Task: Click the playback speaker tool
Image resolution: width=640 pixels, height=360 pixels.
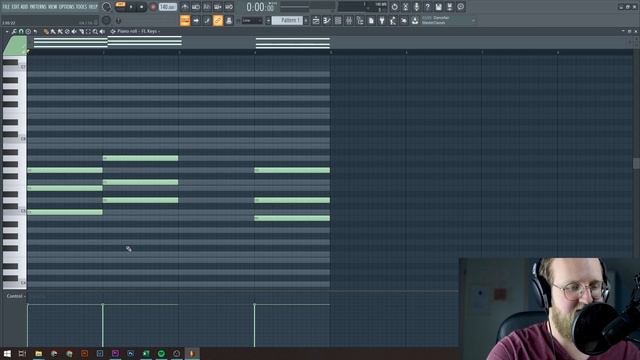Action: [102, 31]
